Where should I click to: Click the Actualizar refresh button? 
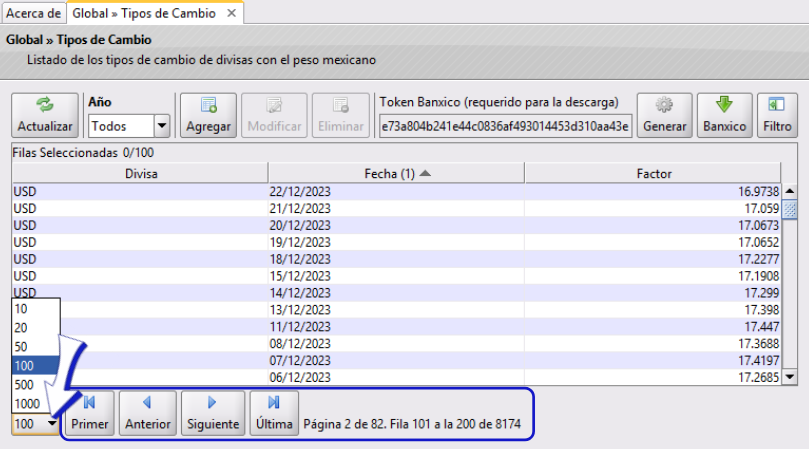coord(45,115)
